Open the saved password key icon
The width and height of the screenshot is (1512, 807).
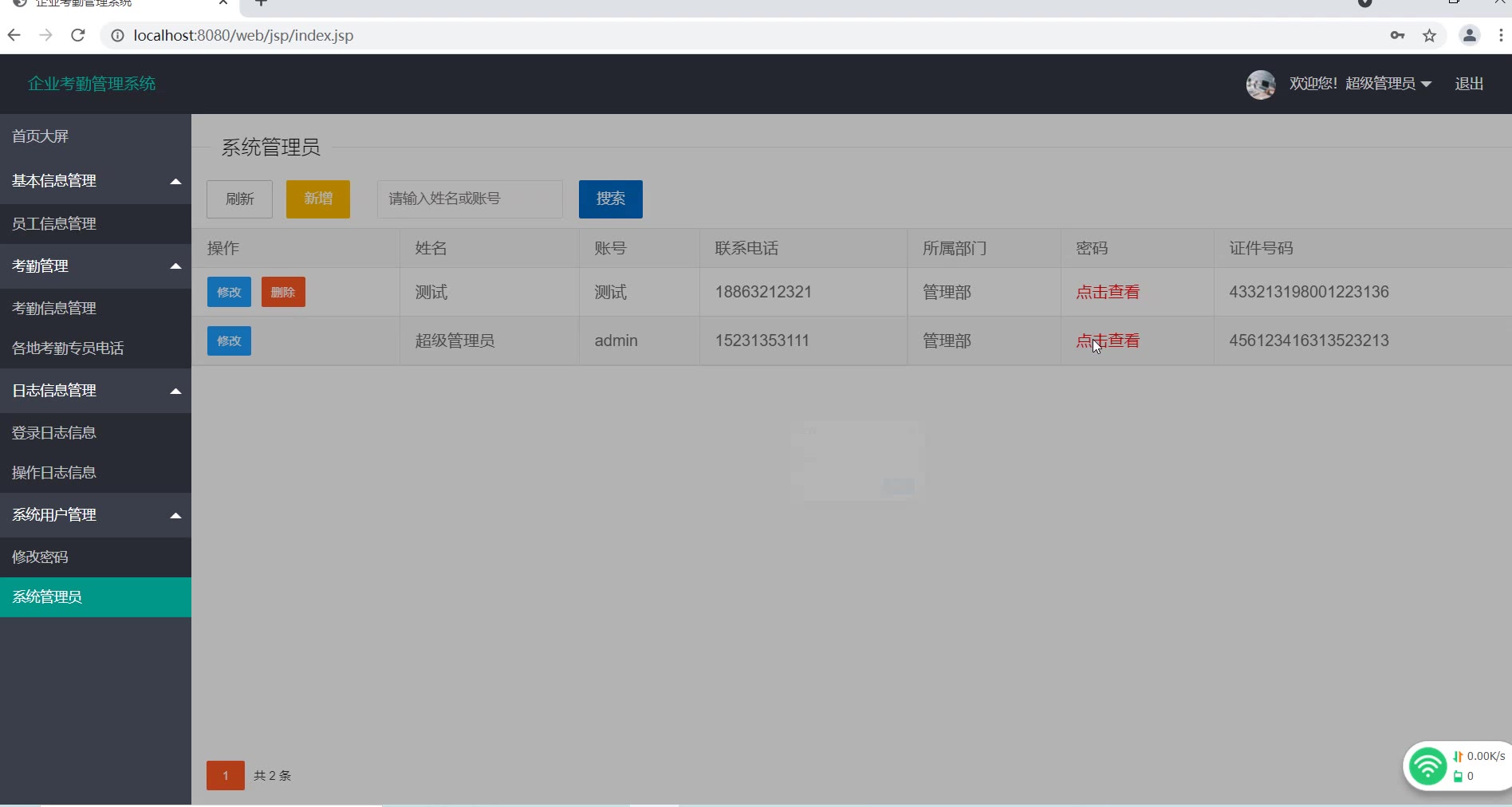coord(1397,35)
